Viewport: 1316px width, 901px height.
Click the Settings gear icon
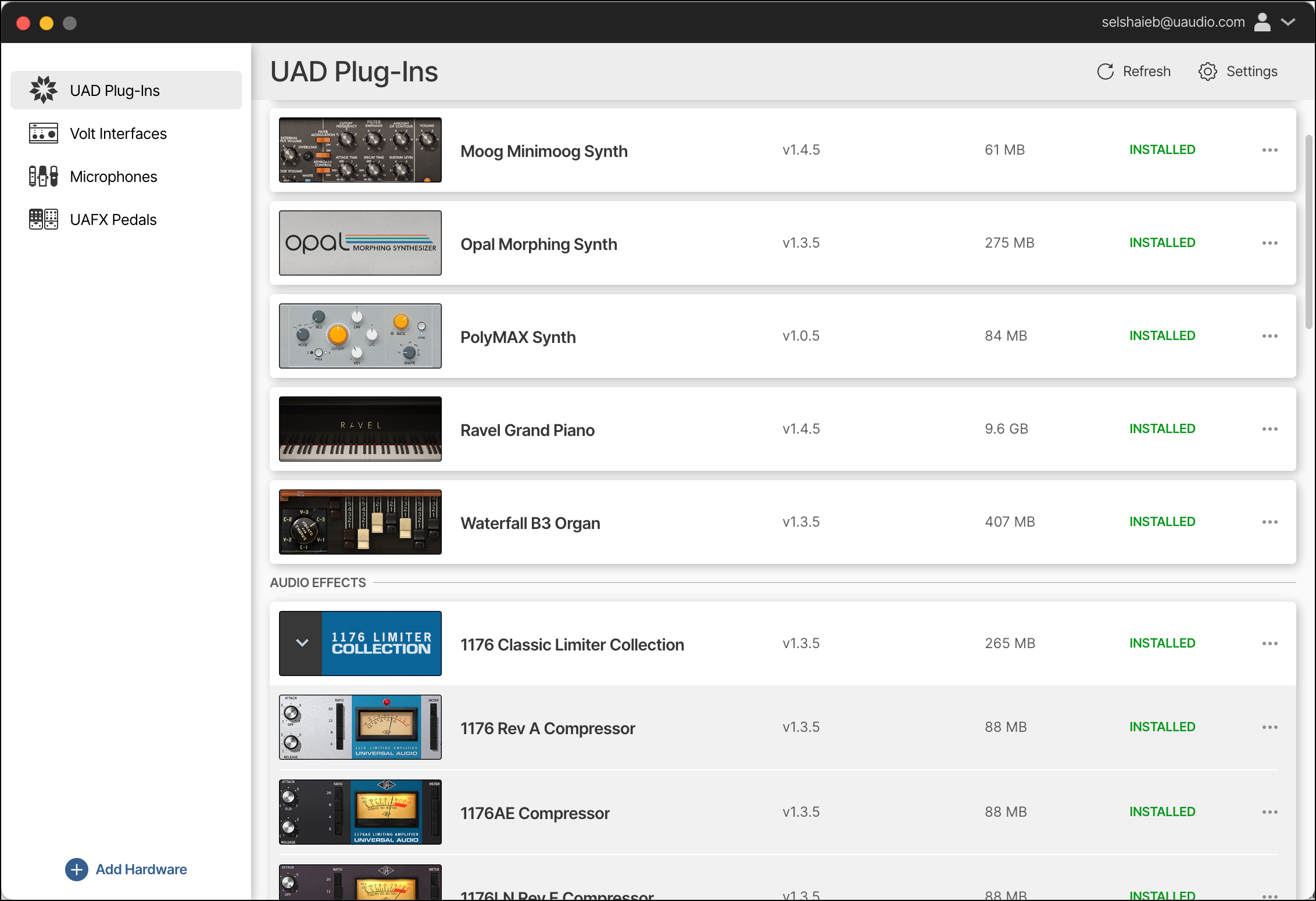point(1208,71)
